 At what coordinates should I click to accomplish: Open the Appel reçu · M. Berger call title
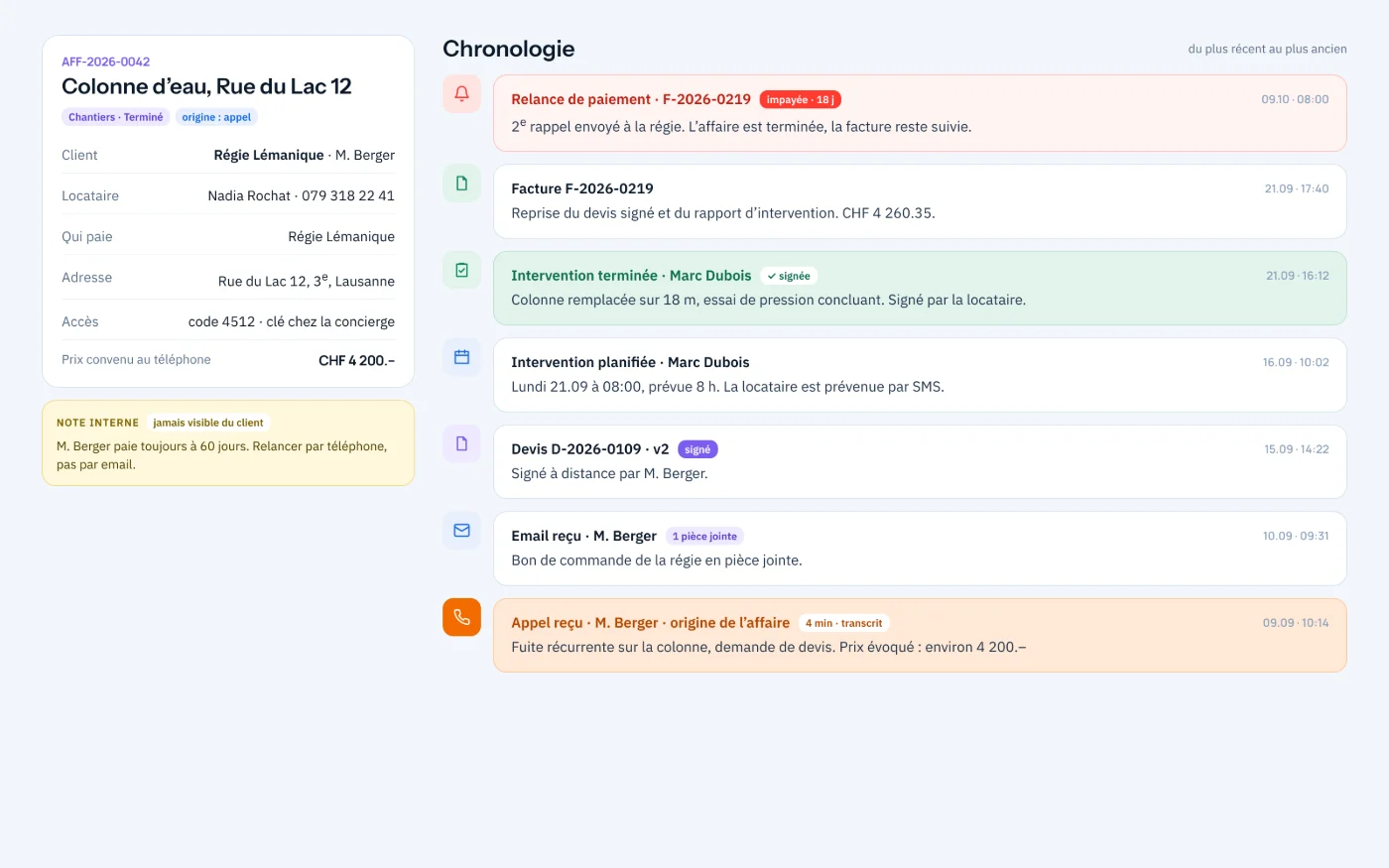click(650, 623)
